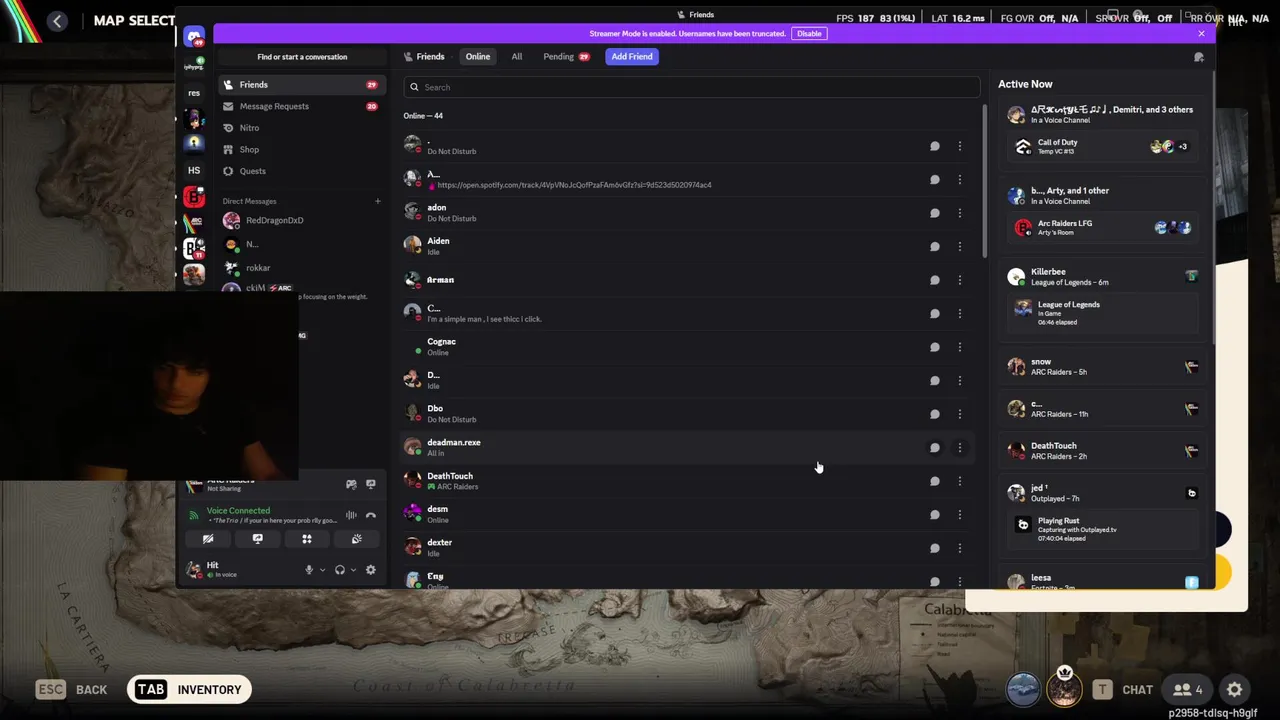
Task: Open the game settings gear at bottom right
Action: [1235, 690]
